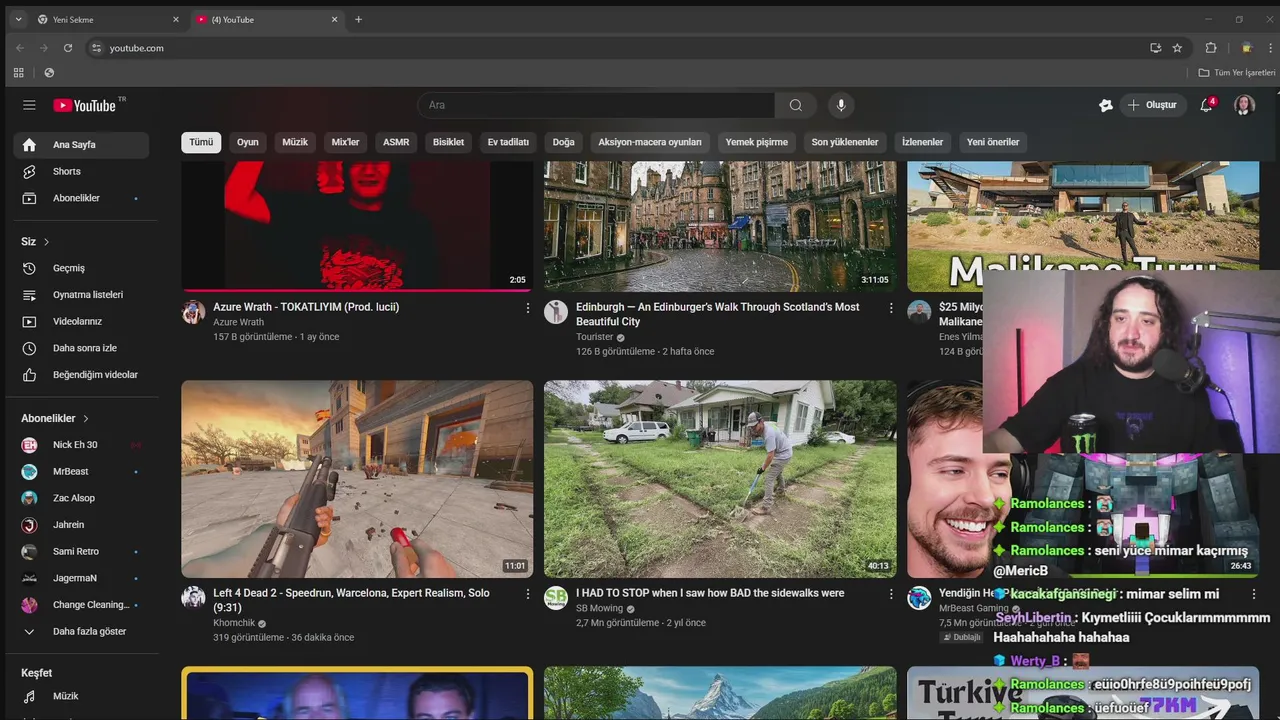Click the Ara search input field

pyautogui.click(x=596, y=105)
